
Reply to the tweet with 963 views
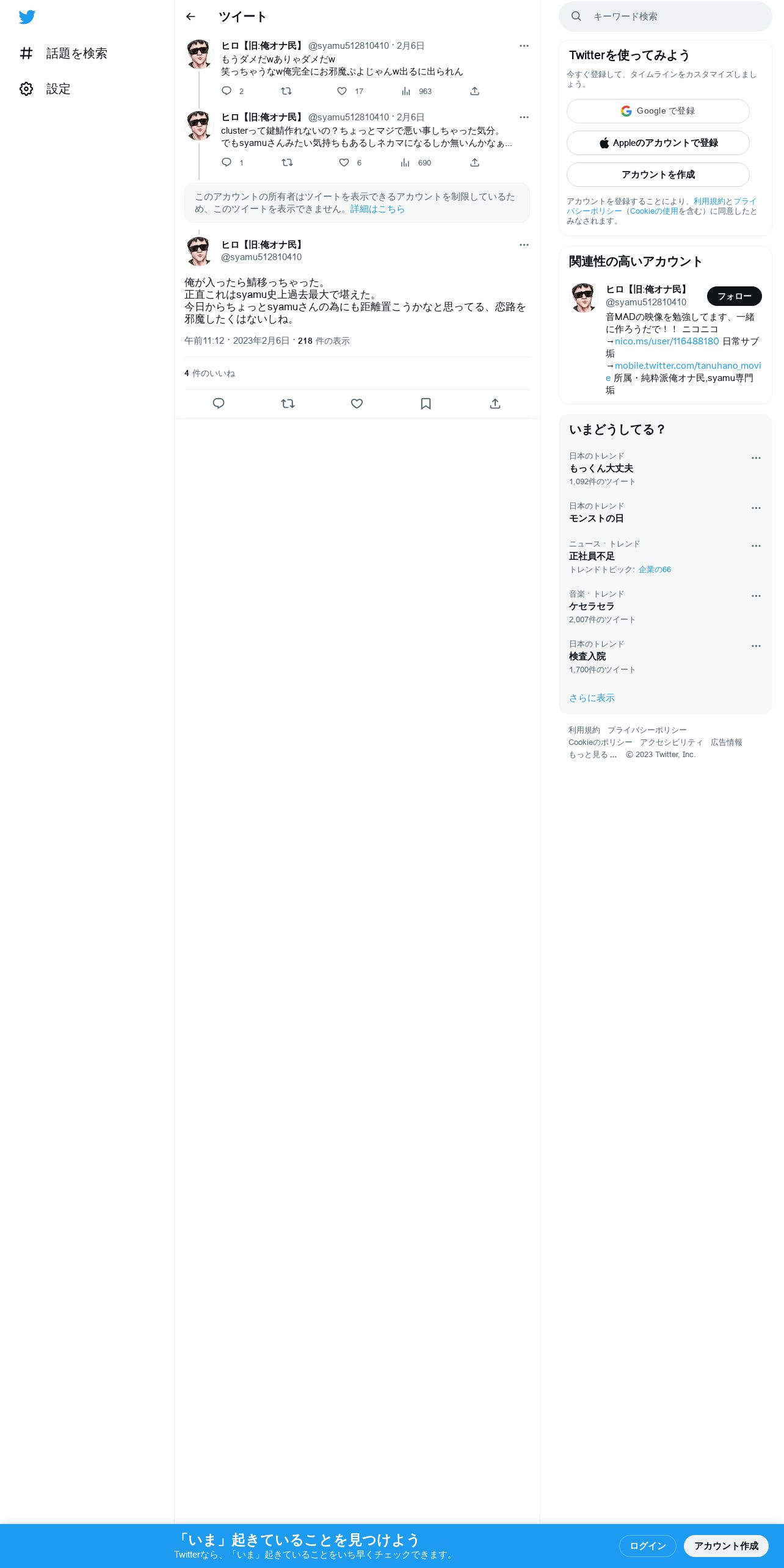pos(227,91)
